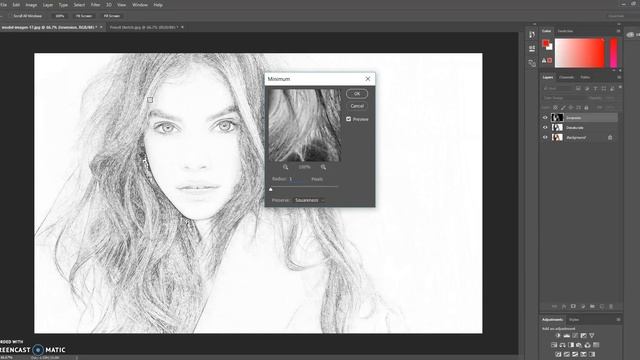Viewport: 640px width, 360px height.
Task: Open the Layers panel flyout menu
Action: click(x=619, y=77)
